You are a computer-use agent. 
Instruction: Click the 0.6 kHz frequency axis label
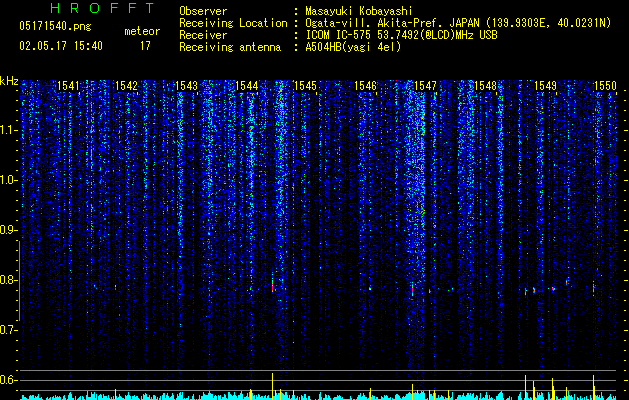click(x=8, y=380)
